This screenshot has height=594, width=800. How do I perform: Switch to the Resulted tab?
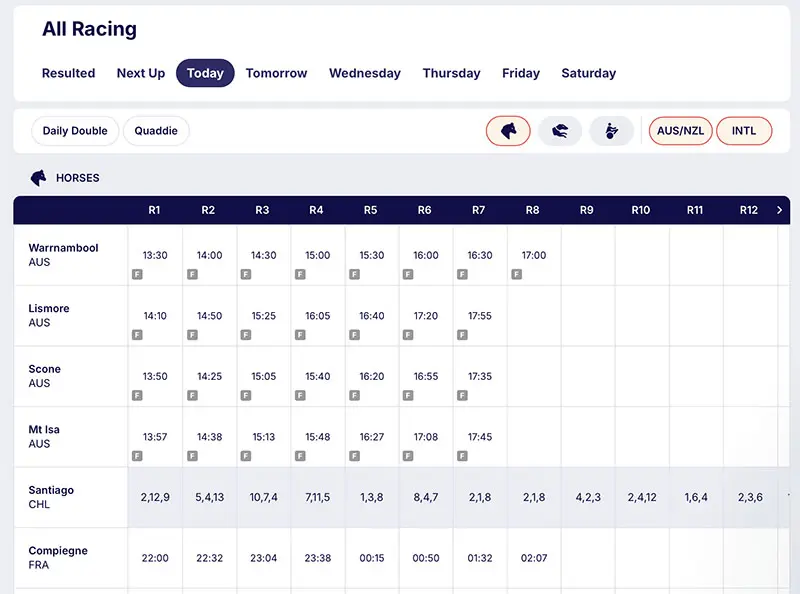[x=68, y=73]
